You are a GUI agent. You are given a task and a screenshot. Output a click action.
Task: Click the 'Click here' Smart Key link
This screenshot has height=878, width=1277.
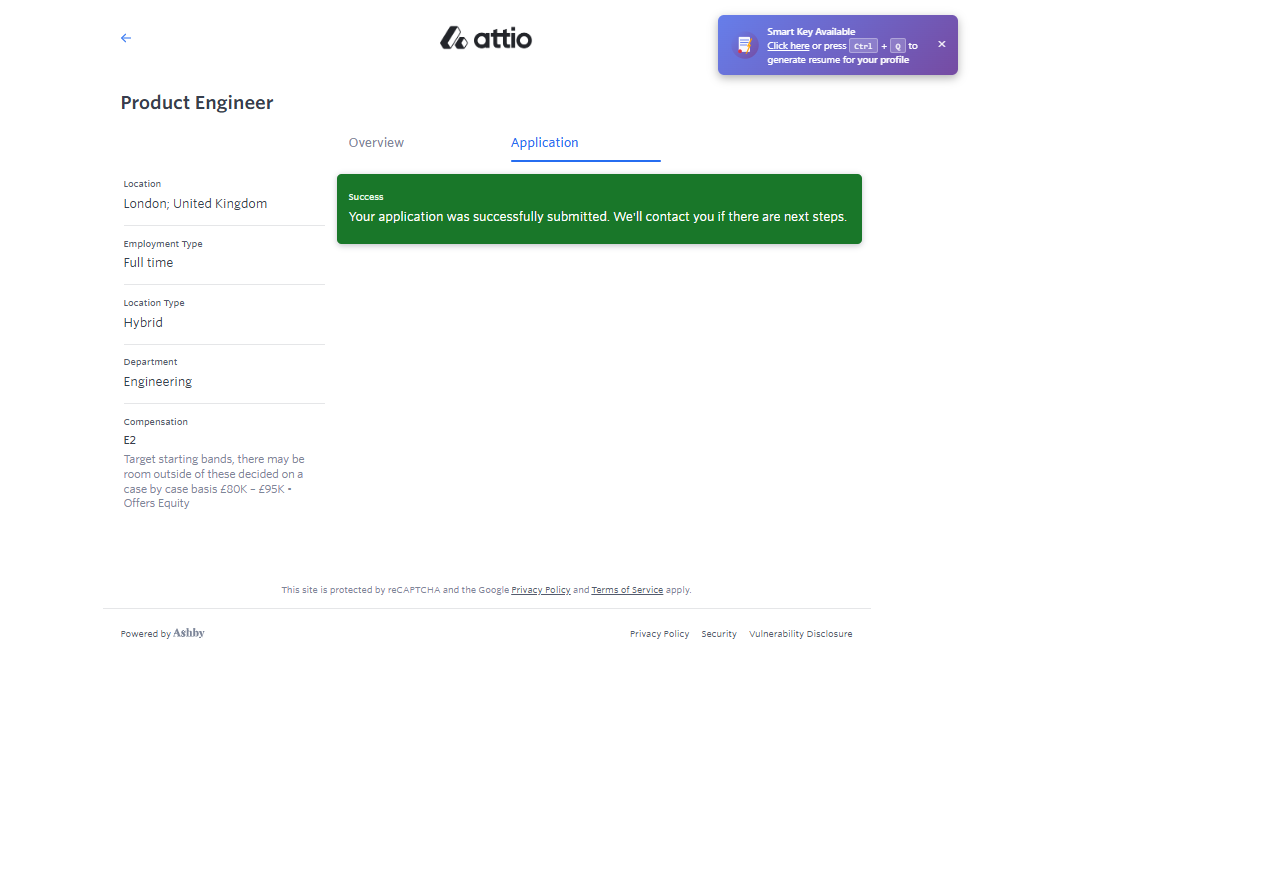tap(788, 46)
